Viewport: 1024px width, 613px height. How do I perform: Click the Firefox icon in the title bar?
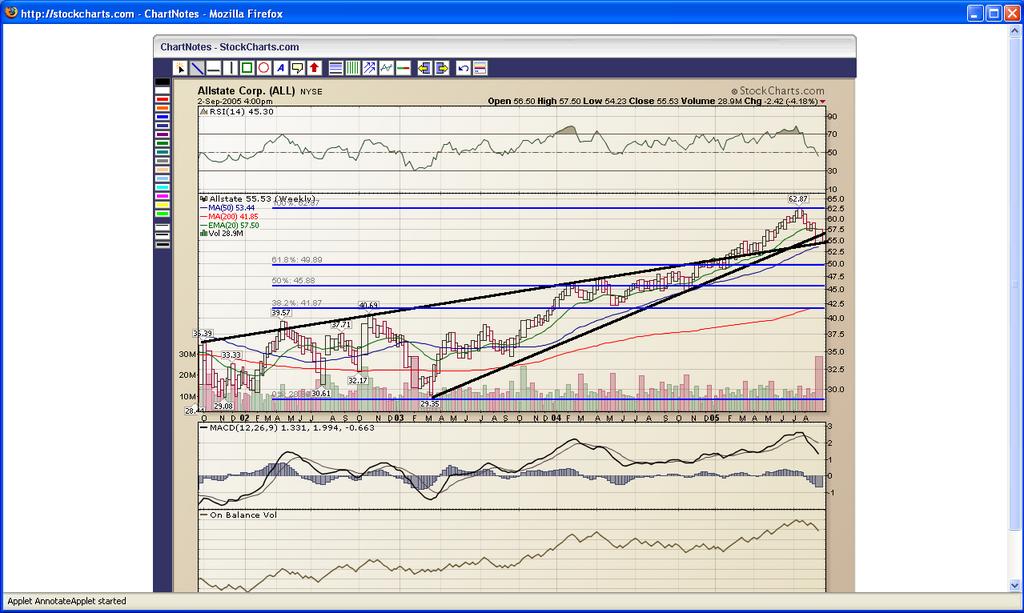click(11, 12)
